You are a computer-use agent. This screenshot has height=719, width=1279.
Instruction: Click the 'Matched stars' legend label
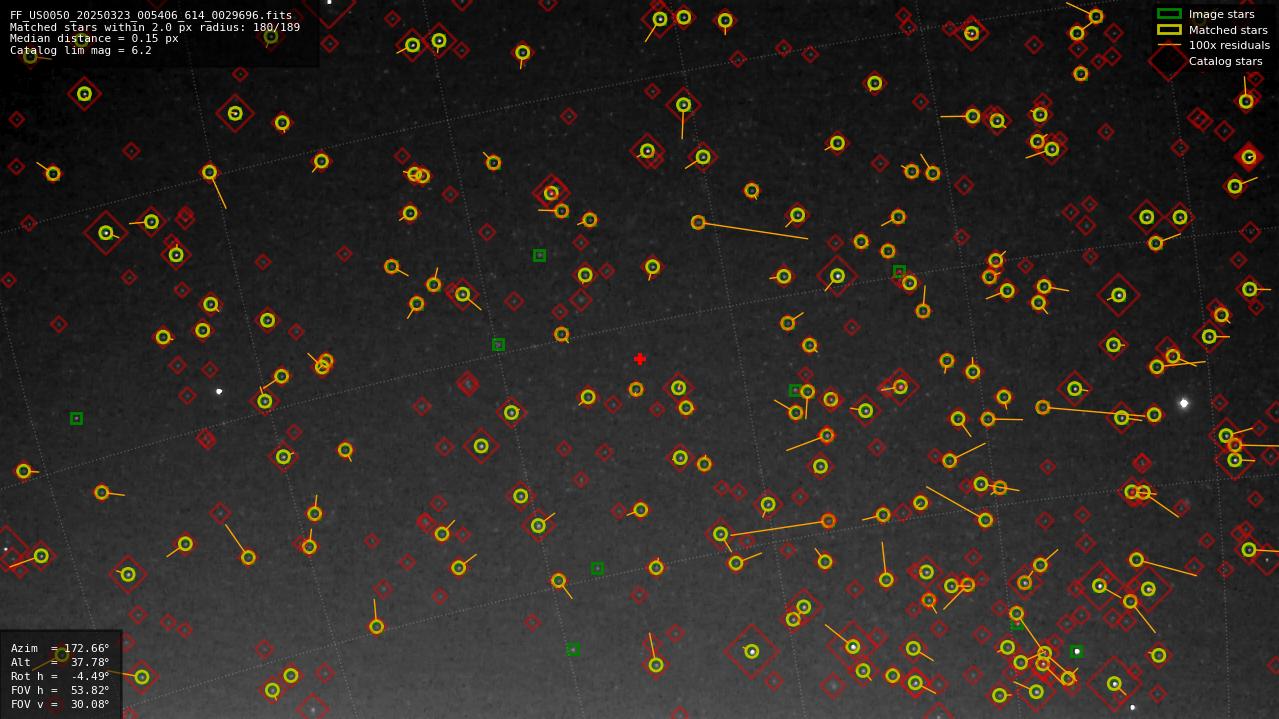(1228, 30)
